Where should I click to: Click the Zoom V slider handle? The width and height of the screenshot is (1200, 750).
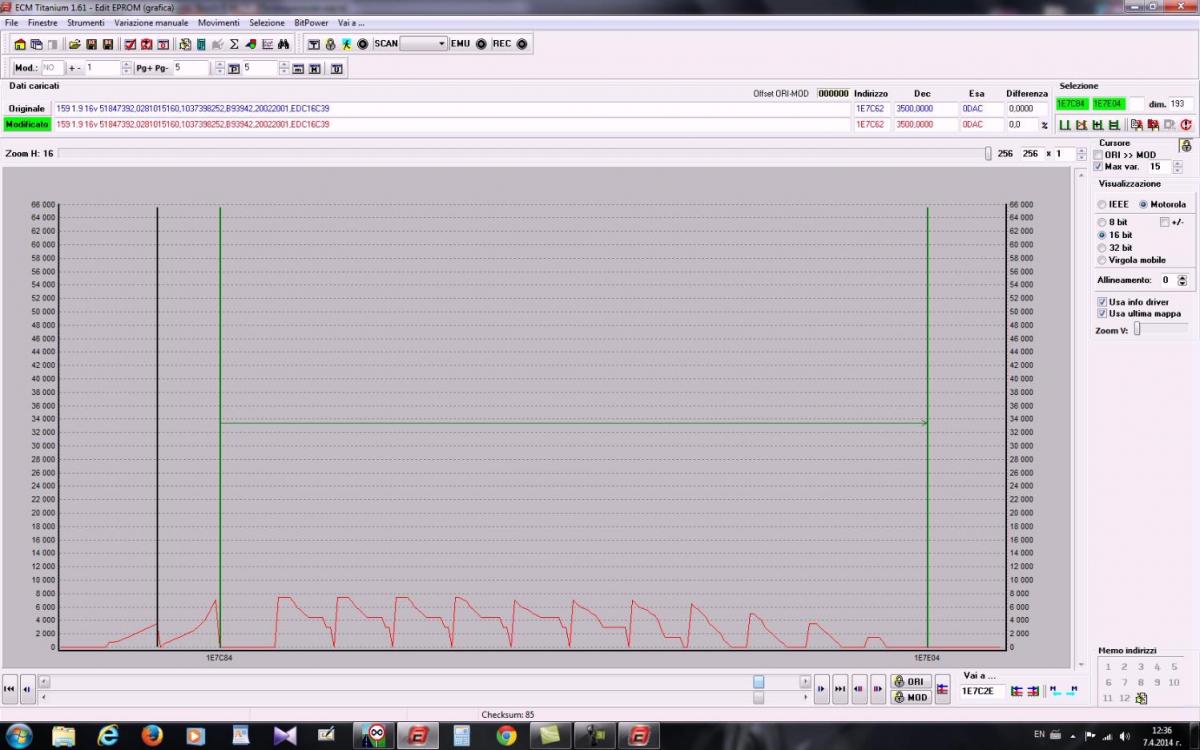coord(1137,329)
